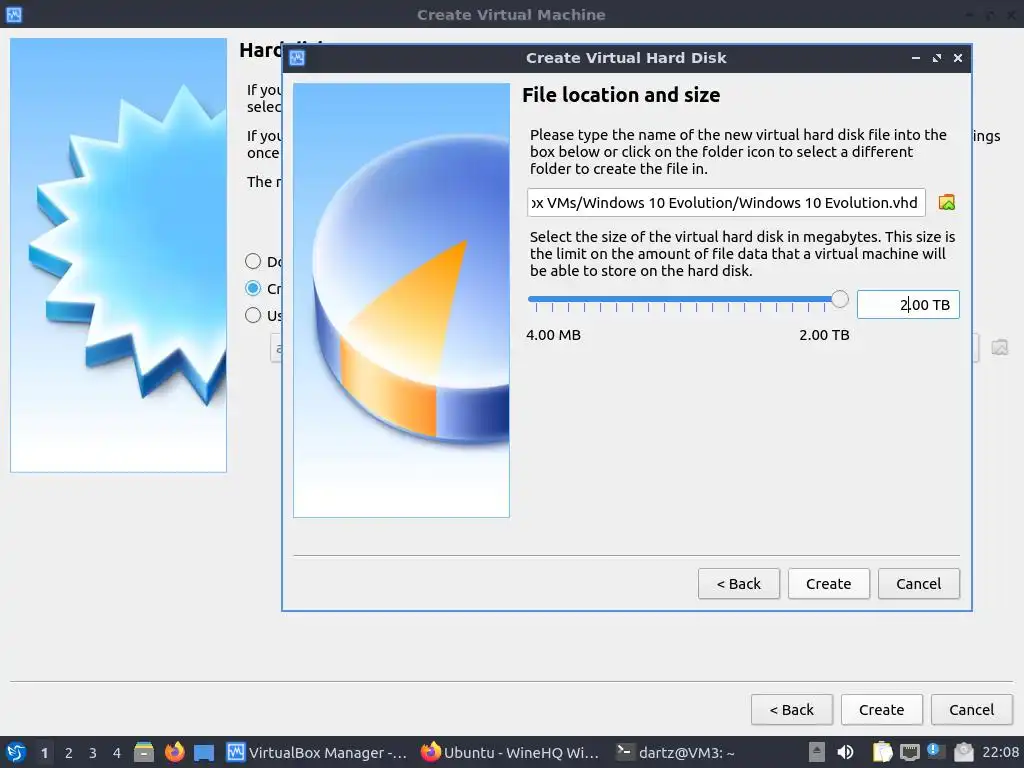The image size is (1024, 768).
Task: Click the virtual hard disk file path field
Action: click(x=726, y=202)
